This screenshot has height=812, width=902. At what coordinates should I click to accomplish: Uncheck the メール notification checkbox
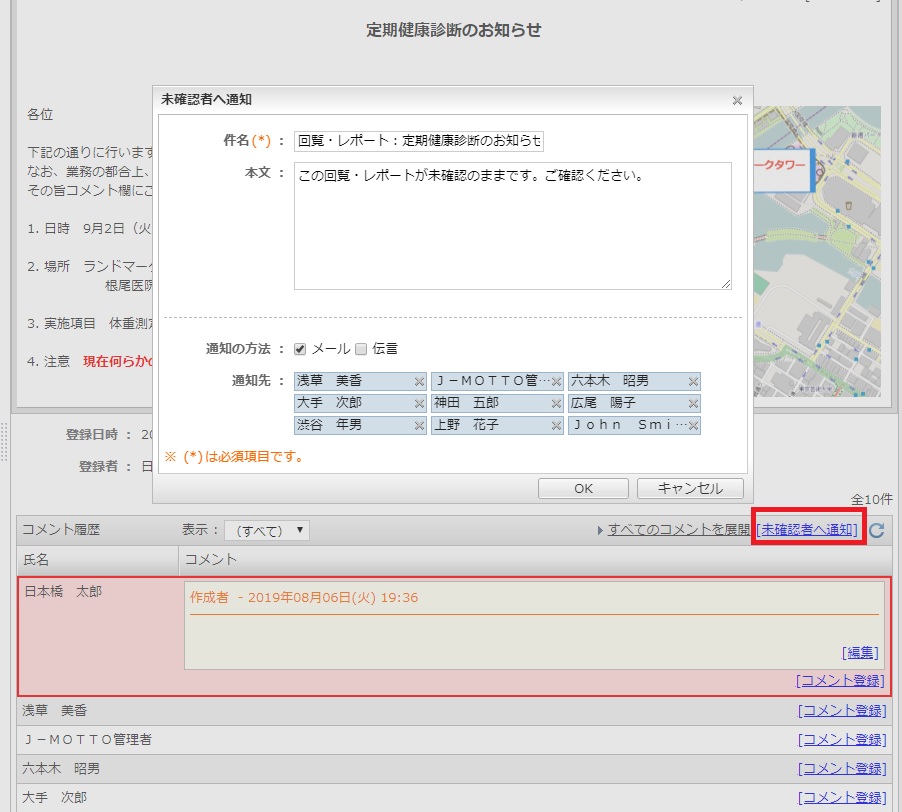(x=300, y=349)
